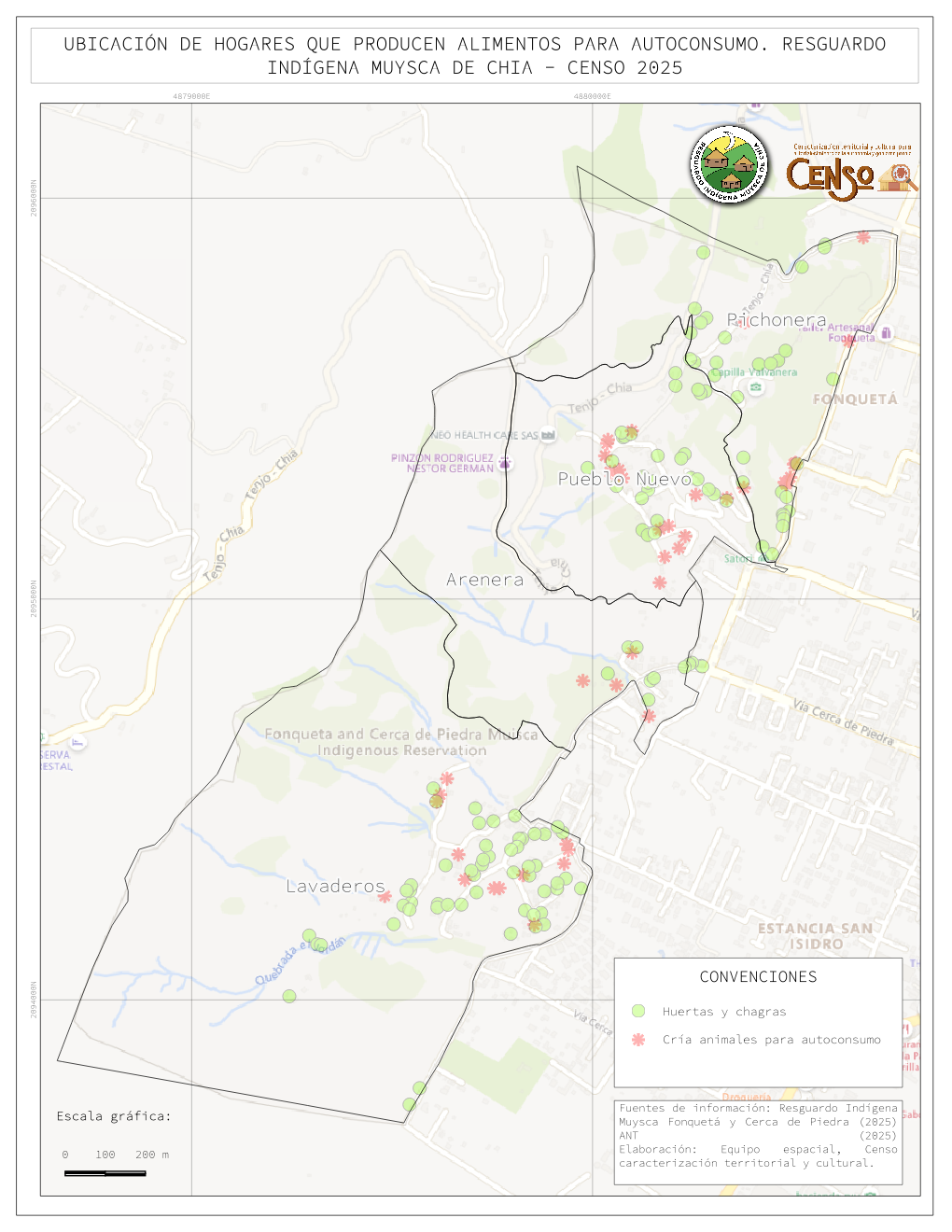Click the lodging bed icon near Reserva Forestal
Image resolution: width=952 pixels, height=1232 pixels.
pyautogui.click(x=77, y=743)
